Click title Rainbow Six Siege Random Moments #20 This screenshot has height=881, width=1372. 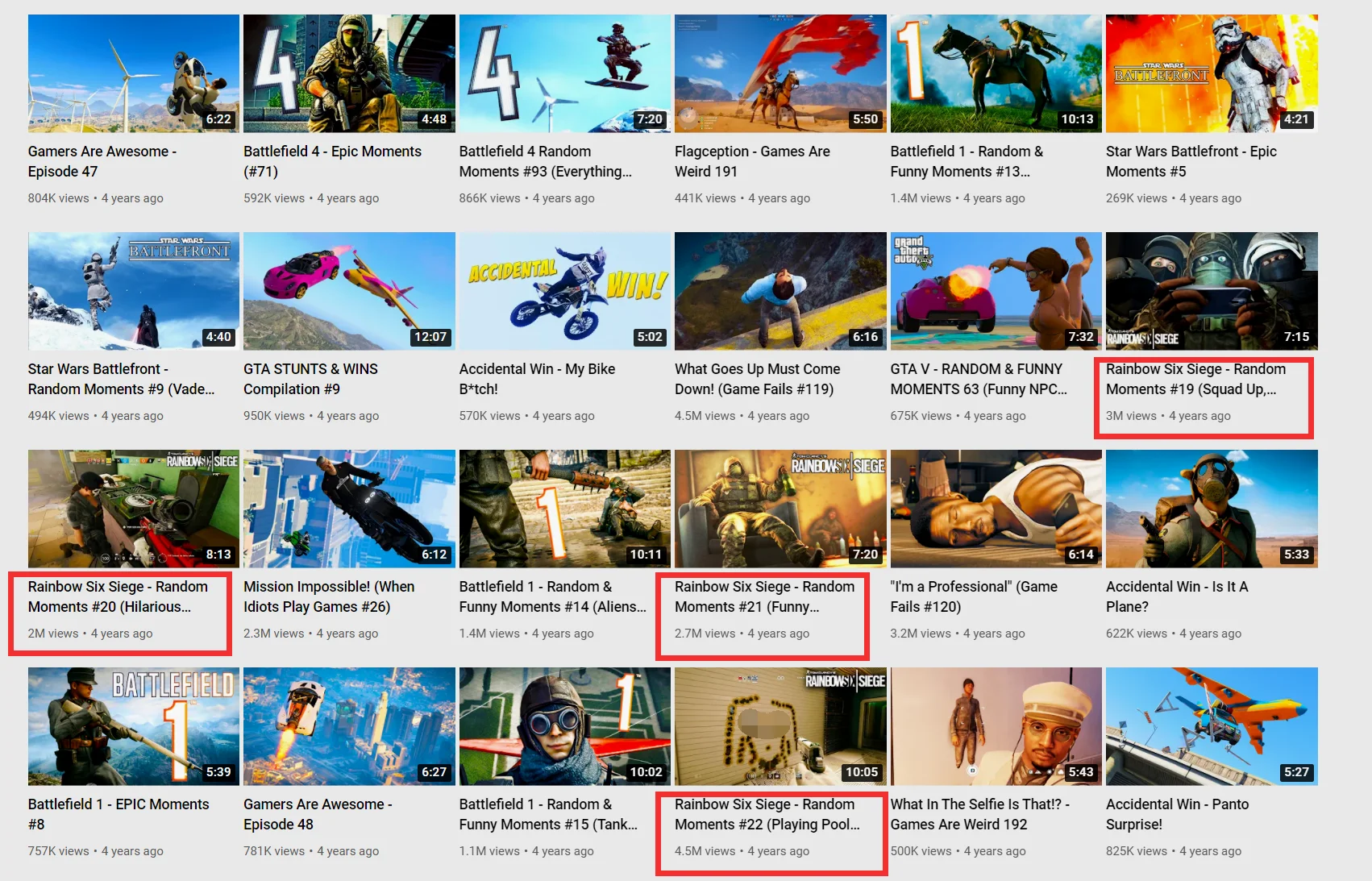click(118, 596)
